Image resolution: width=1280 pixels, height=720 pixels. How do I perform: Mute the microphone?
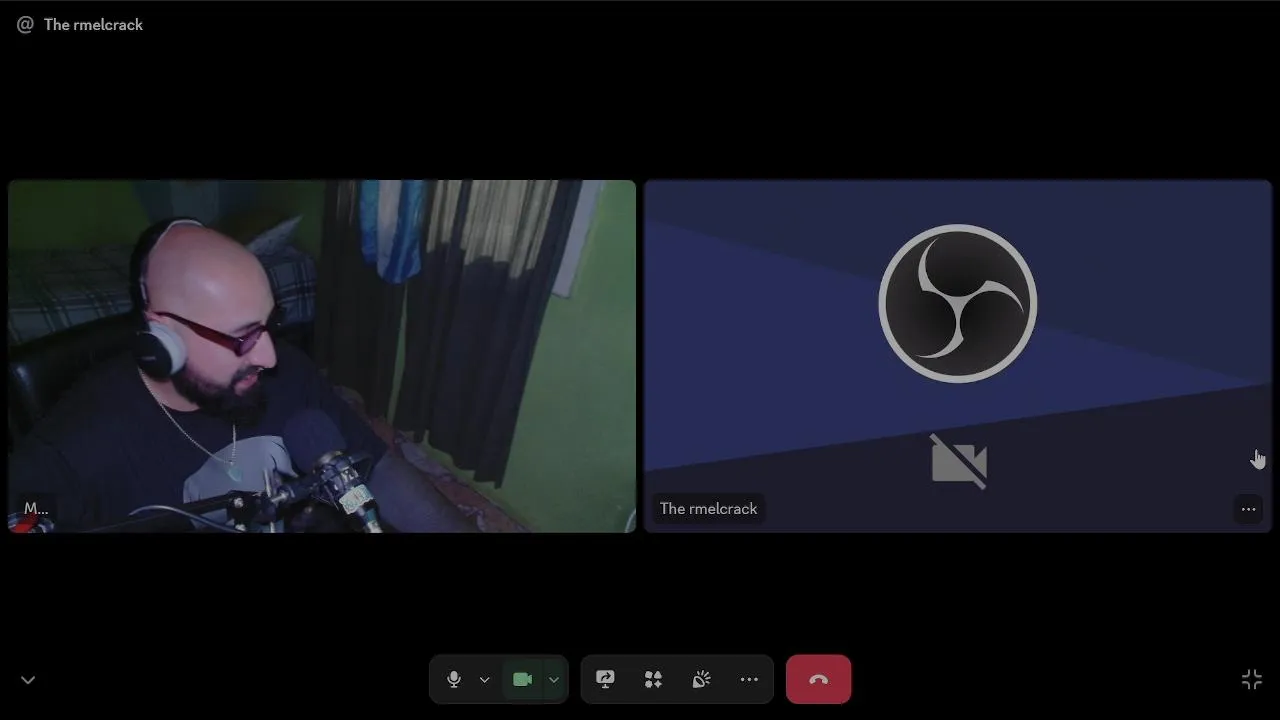[x=453, y=680]
